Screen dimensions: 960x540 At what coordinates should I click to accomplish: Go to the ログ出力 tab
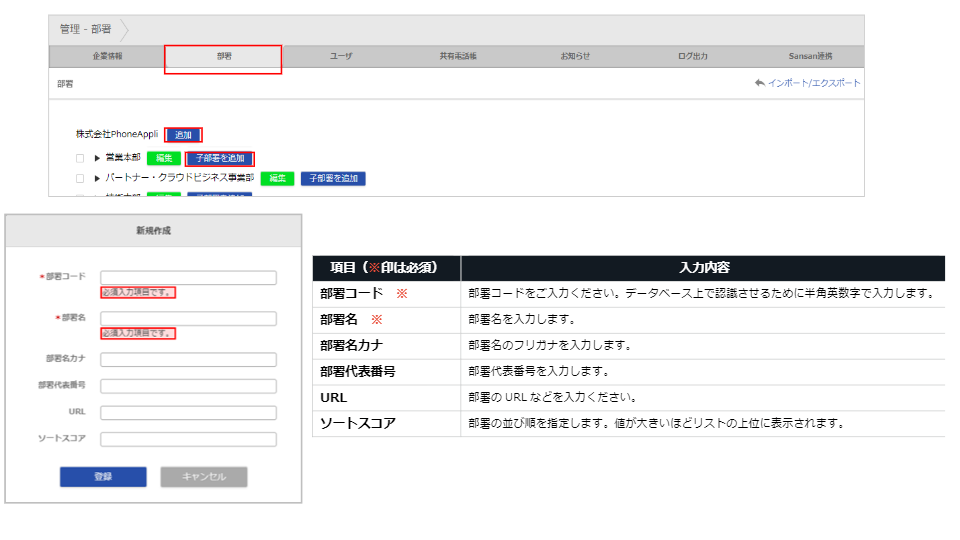(x=692, y=56)
